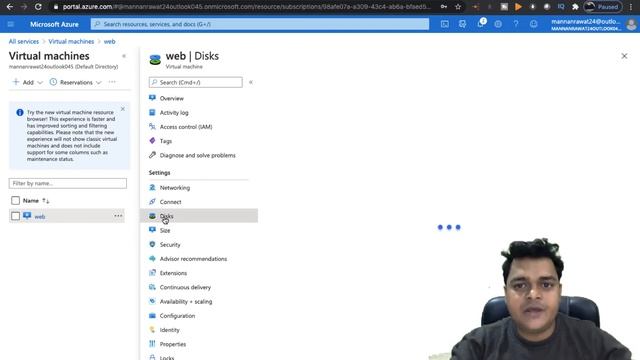The height and width of the screenshot is (360, 640).
Task: Open the Add virtual machine dropdown
Action: (x=27, y=82)
